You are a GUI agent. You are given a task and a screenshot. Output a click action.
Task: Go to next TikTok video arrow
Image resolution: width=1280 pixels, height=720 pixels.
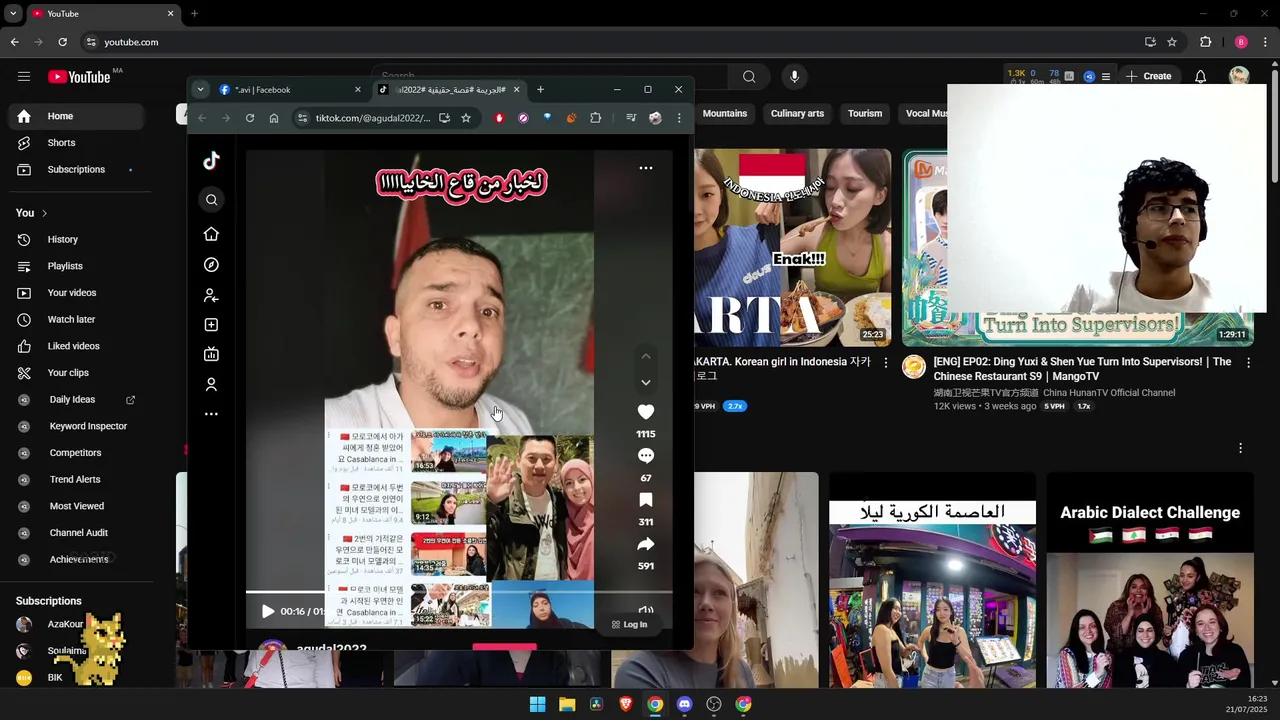tap(646, 383)
